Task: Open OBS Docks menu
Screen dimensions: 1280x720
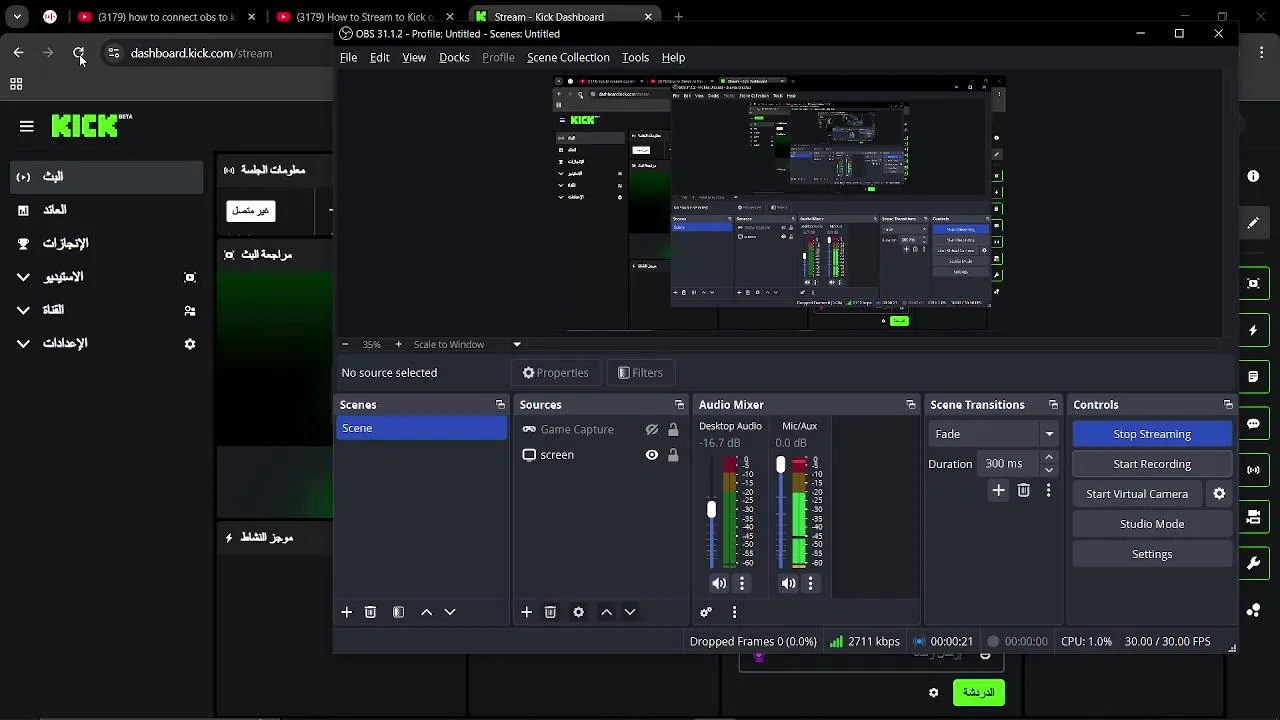Action: click(x=454, y=58)
